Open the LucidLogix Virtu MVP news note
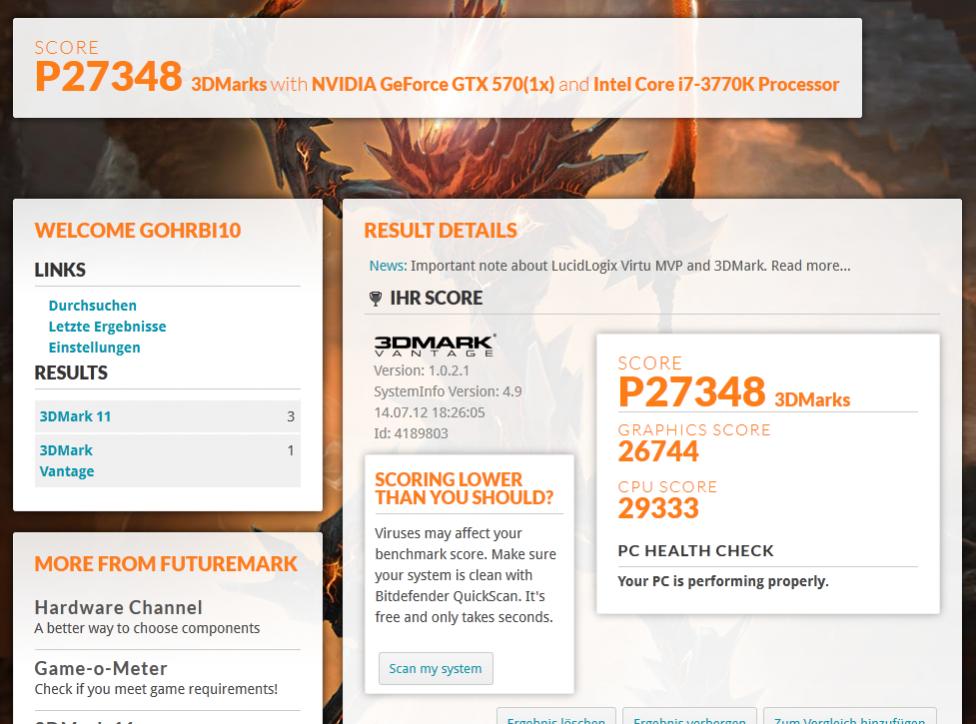Screen dimensions: 976x724 [x=630, y=266]
